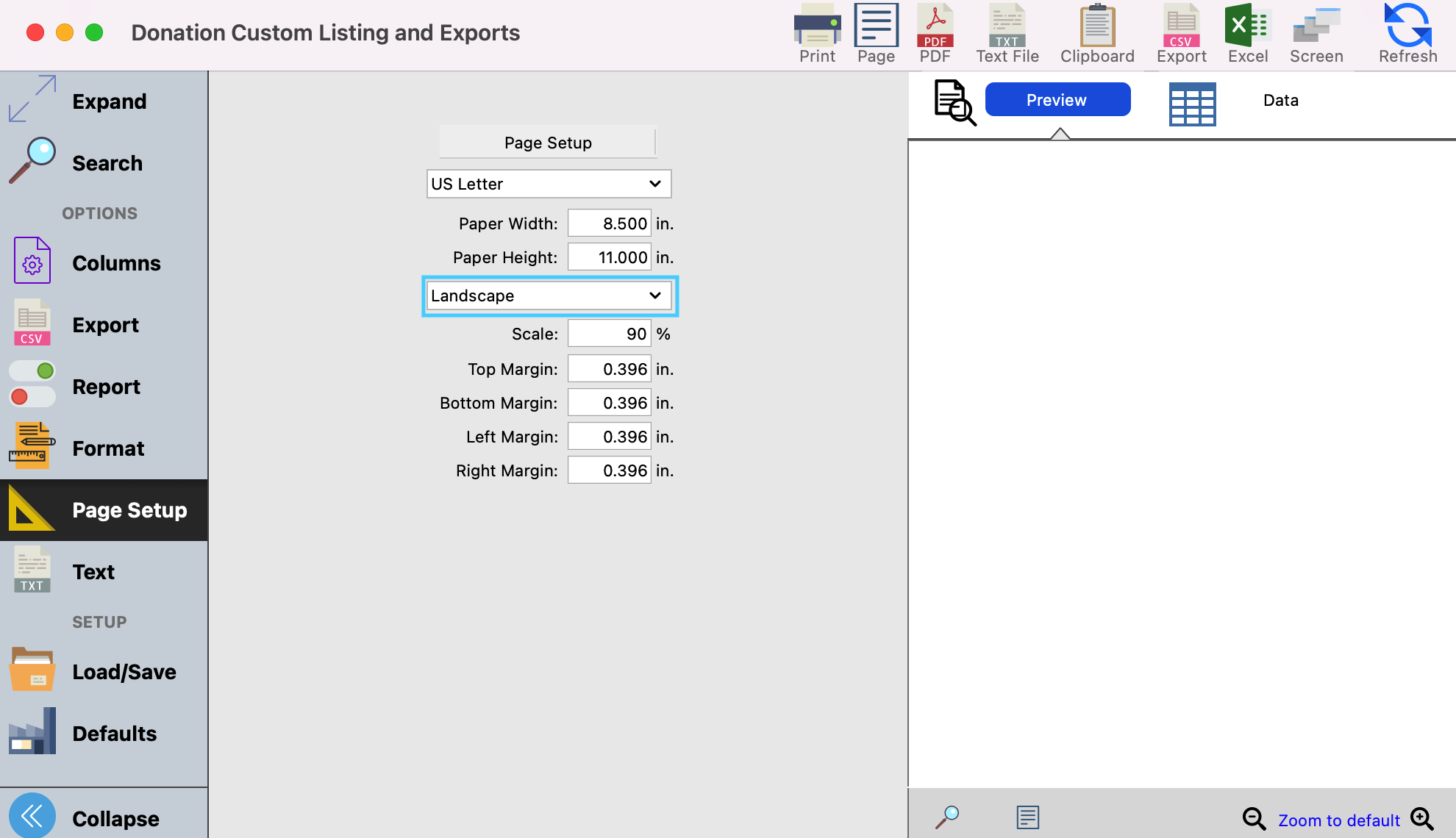Click the Excel export icon
Viewport: 1456px width, 838px height.
(x=1247, y=26)
